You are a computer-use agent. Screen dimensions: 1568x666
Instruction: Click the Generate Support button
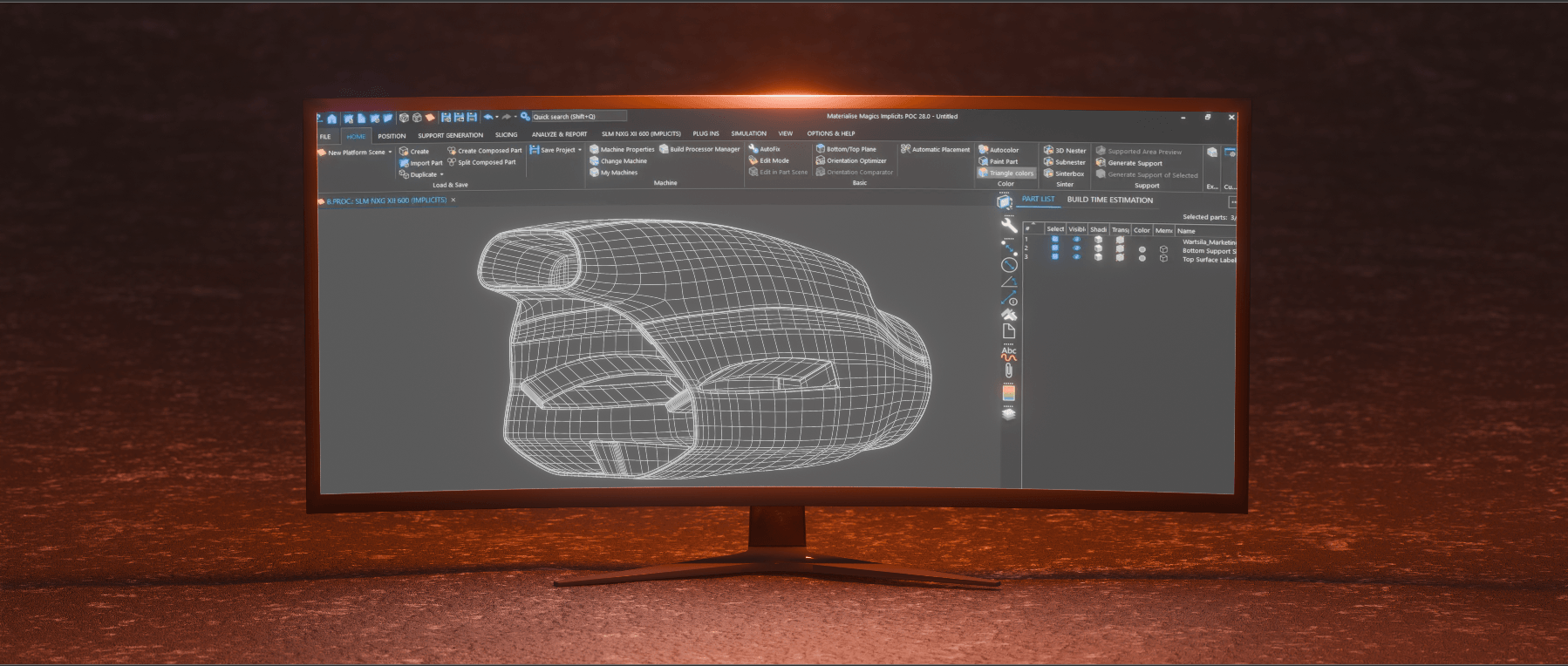[x=1135, y=163]
